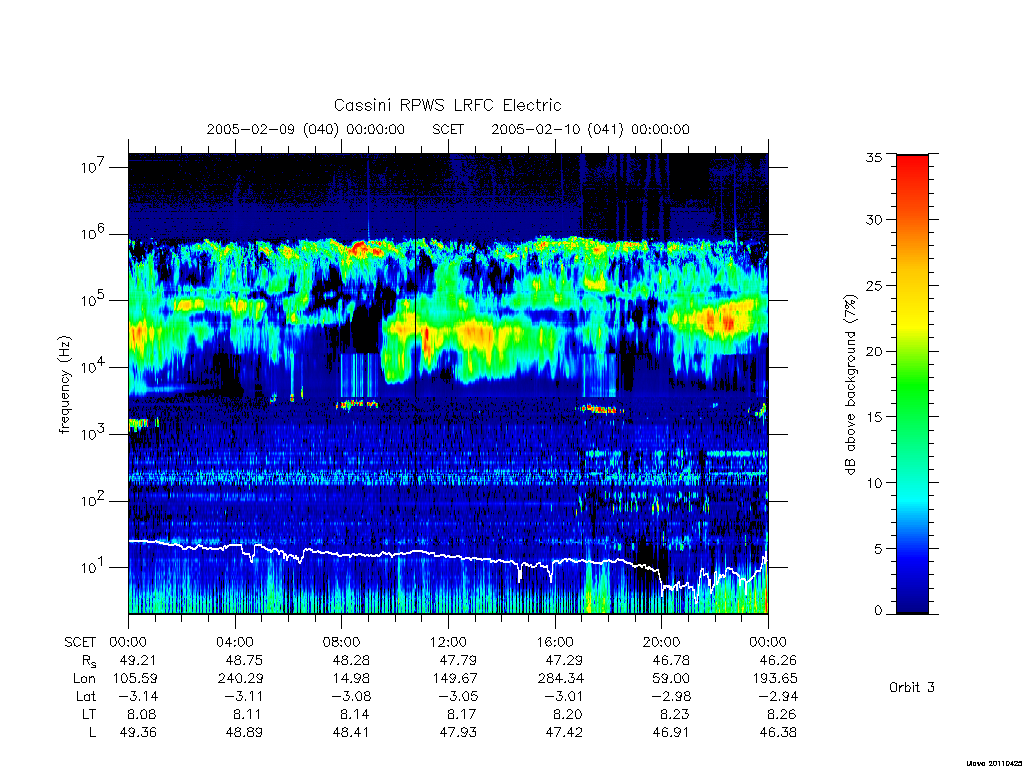Click the Lon value 105.59
The width and height of the screenshot is (1024, 768).
point(135,679)
